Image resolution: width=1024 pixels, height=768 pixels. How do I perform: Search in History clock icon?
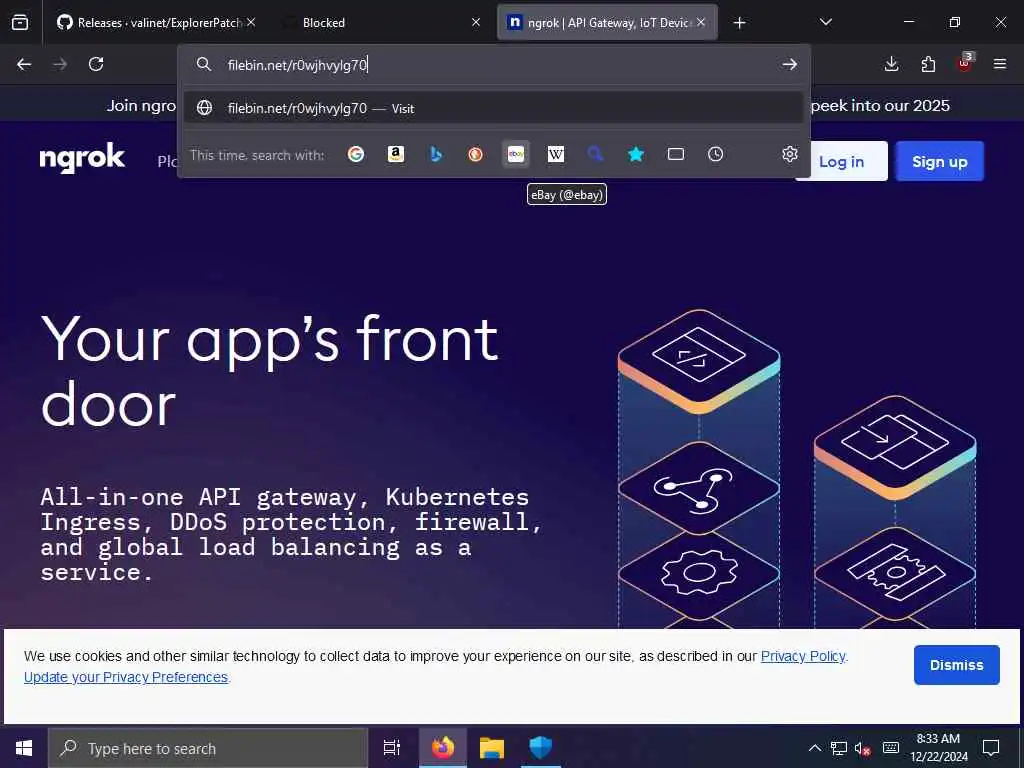(716, 154)
